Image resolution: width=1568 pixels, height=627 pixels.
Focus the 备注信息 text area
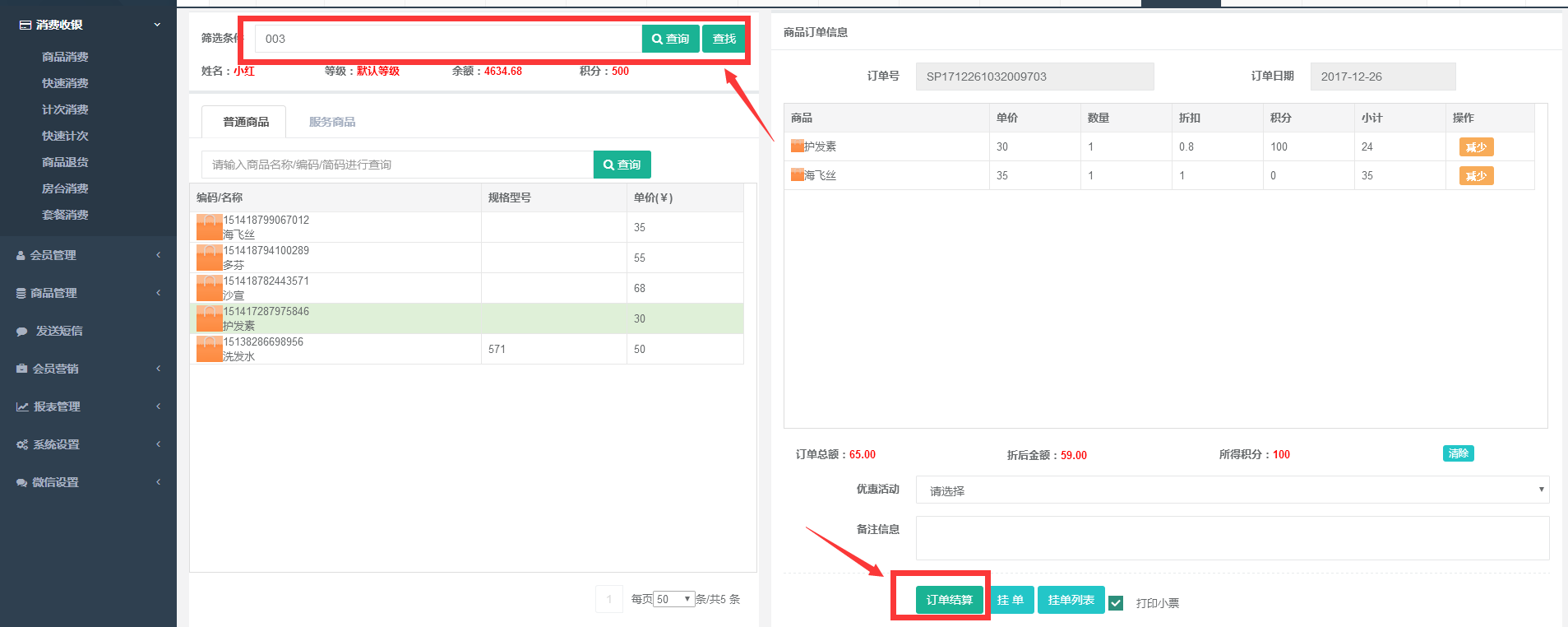1233,538
